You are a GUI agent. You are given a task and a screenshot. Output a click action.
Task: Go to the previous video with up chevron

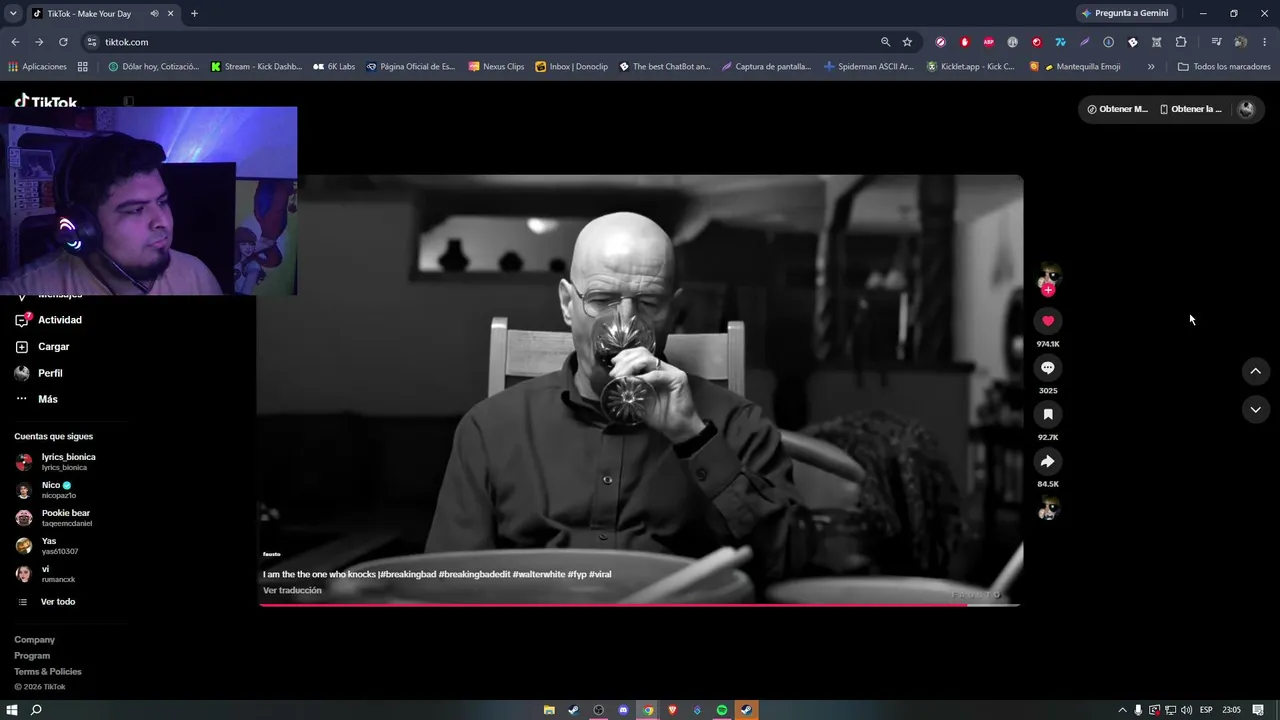pyautogui.click(x=1255, y=371)
